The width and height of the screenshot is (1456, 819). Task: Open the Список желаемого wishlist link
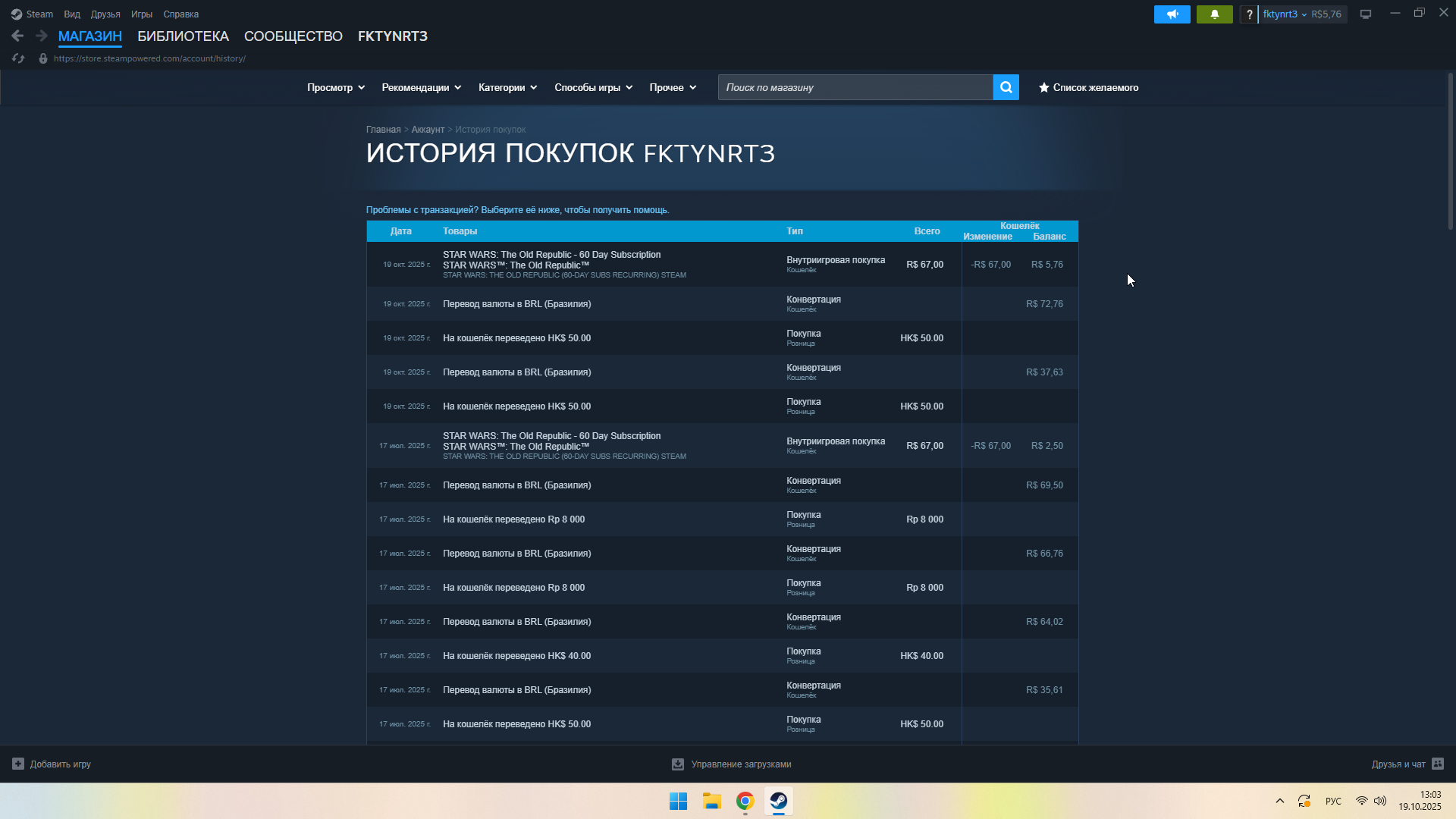pos(1088,87)
